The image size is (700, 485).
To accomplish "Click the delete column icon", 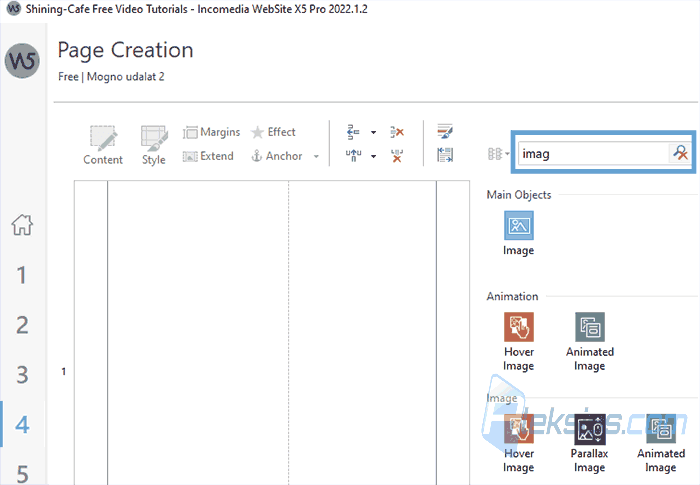I will [x=397, y=156].
